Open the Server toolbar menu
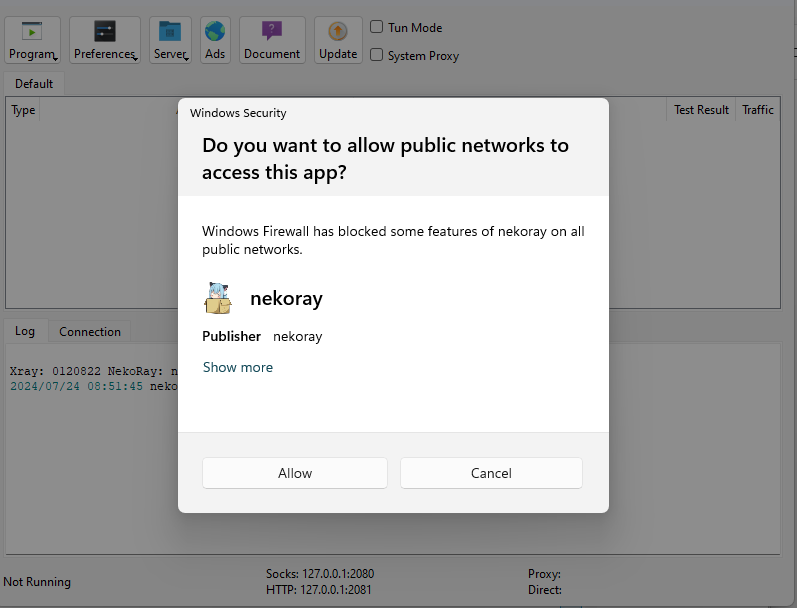Screen dimensions: 797x608 pos(170,40)
